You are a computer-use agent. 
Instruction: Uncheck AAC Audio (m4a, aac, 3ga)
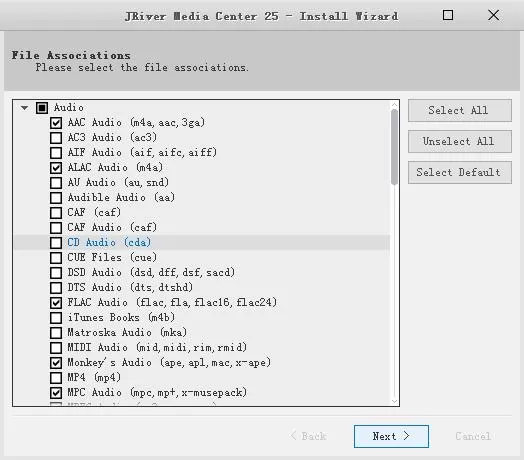coord(56,123)
